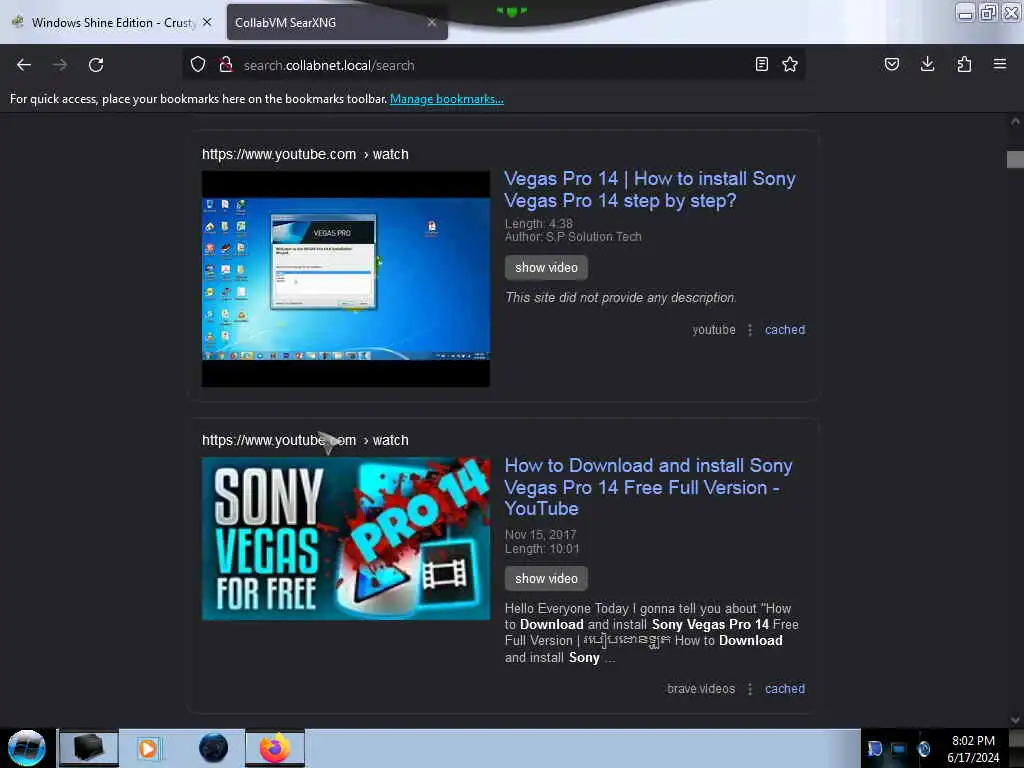The width and height of the screenshot is (1024, 768).
Task: Click the Sony Vegas For Free thumbnail
Action: (345, 539)
